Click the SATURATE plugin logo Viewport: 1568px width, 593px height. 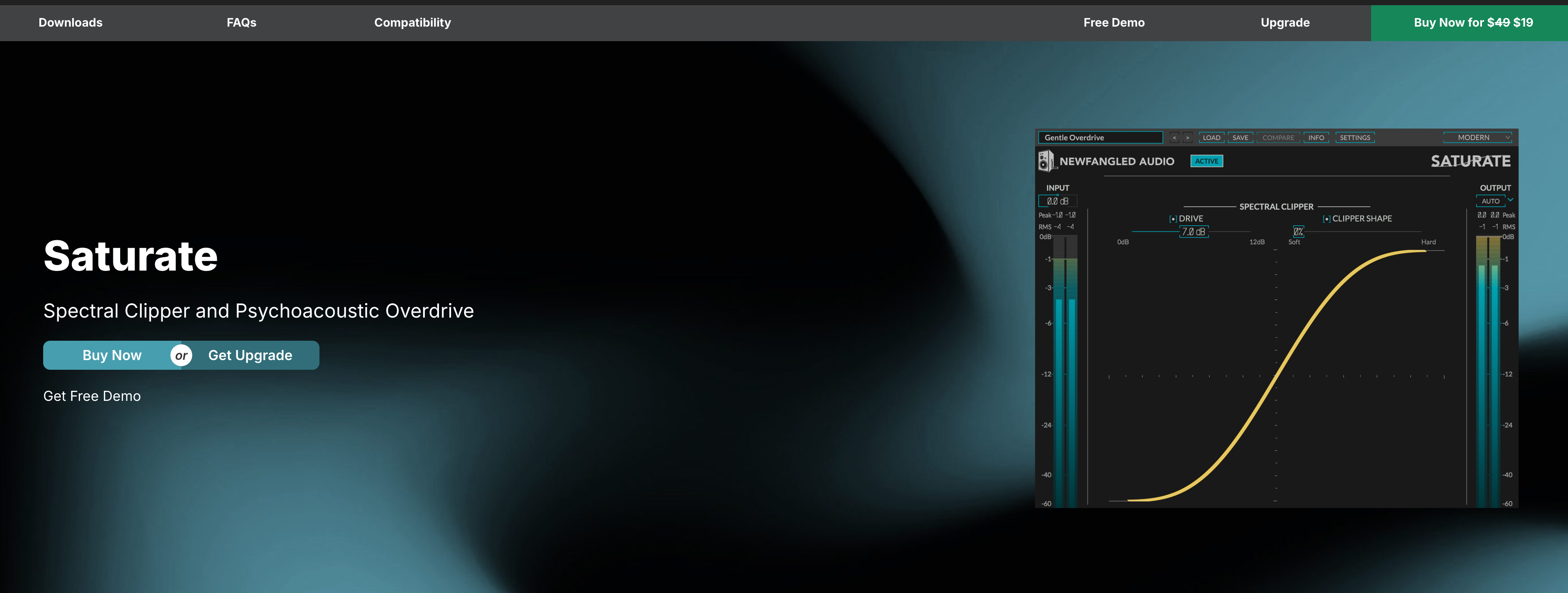pos(1470,161)
